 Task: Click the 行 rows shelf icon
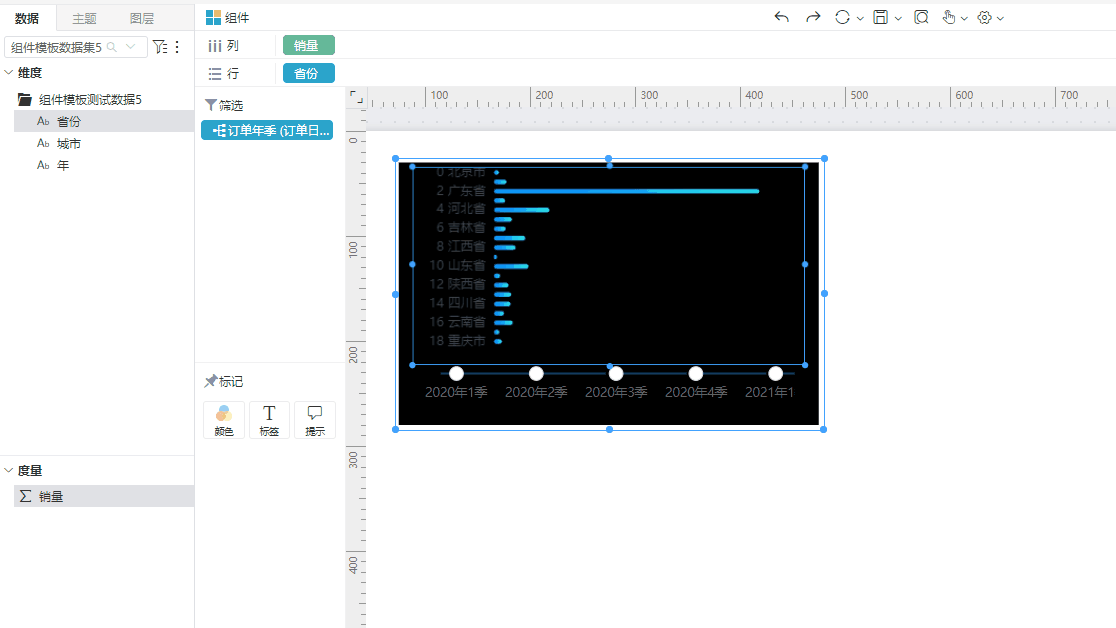pos(214,73)
